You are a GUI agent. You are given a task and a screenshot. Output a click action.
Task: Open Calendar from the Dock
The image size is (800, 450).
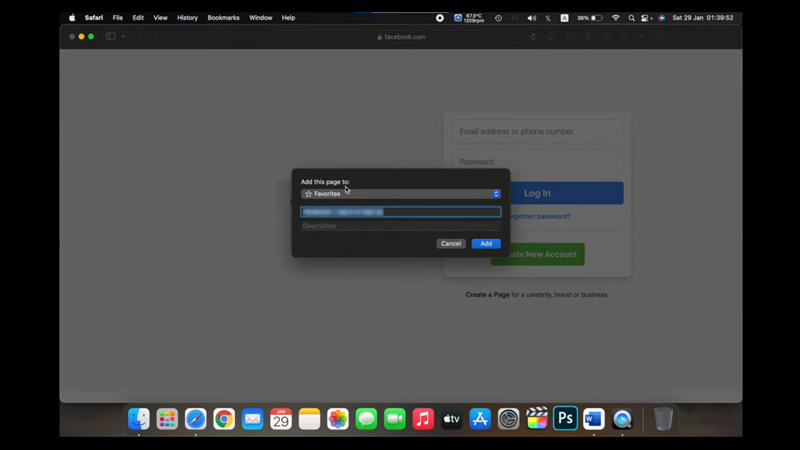point(281,419)
